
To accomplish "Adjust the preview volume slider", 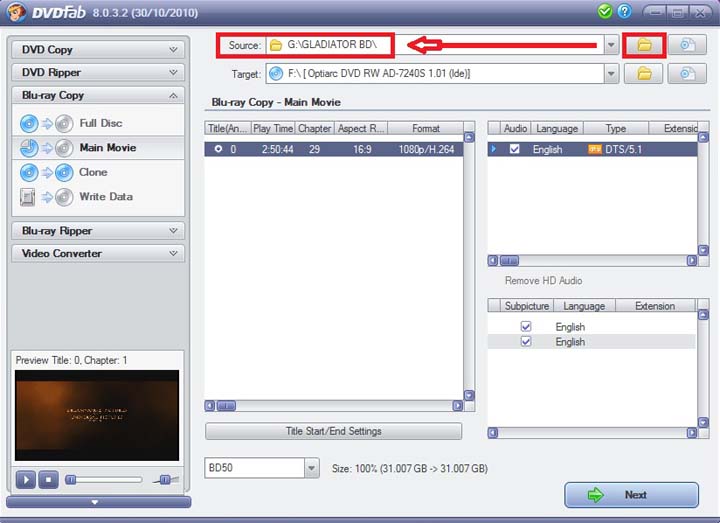I will (x=165, y=480).
